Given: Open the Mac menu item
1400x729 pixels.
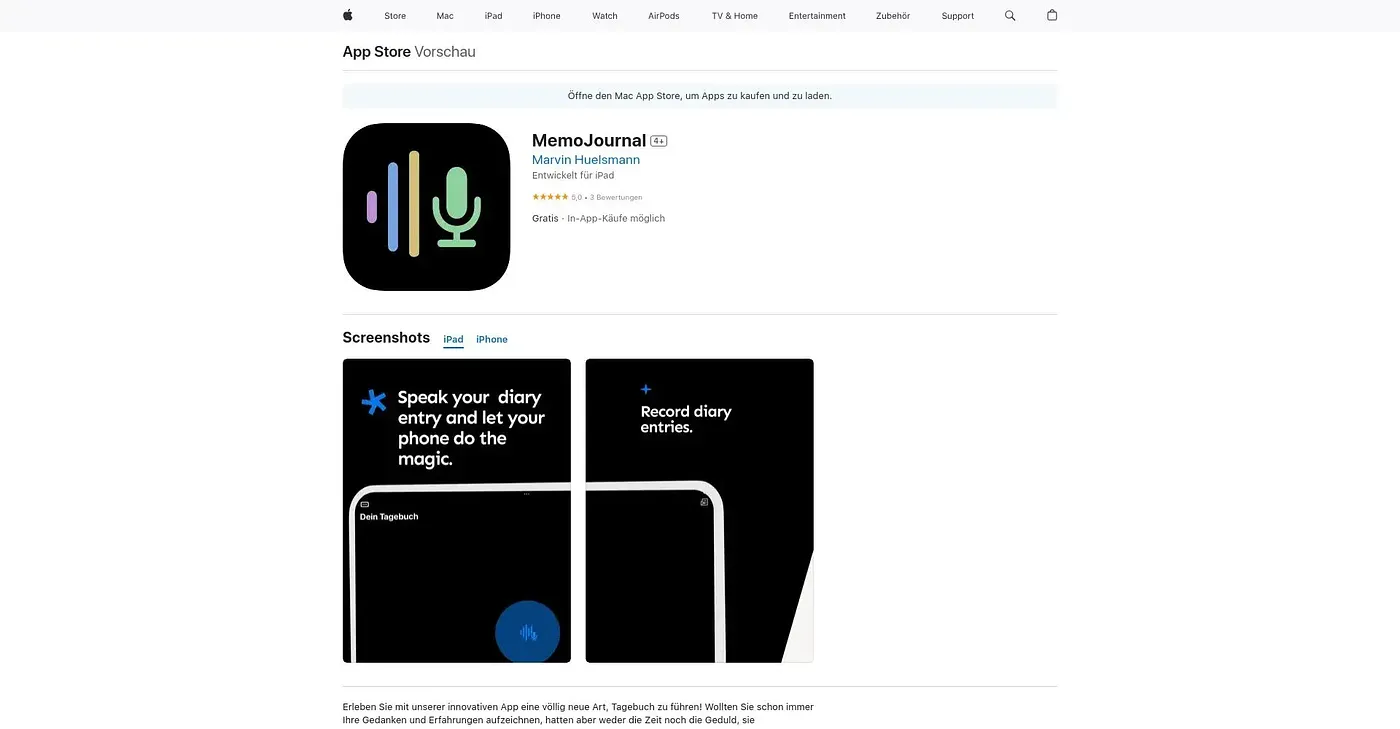Looking at the screenshot, I should click(445, 16).
